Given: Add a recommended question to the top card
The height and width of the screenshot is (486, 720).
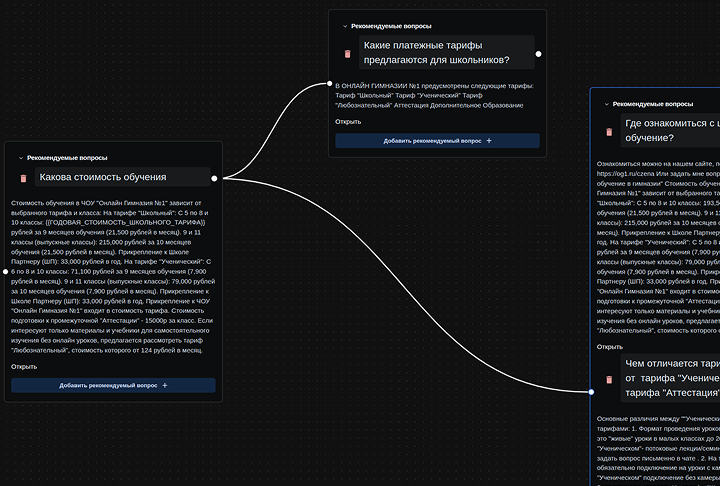Looking at the screenshot, I should 437,141.
